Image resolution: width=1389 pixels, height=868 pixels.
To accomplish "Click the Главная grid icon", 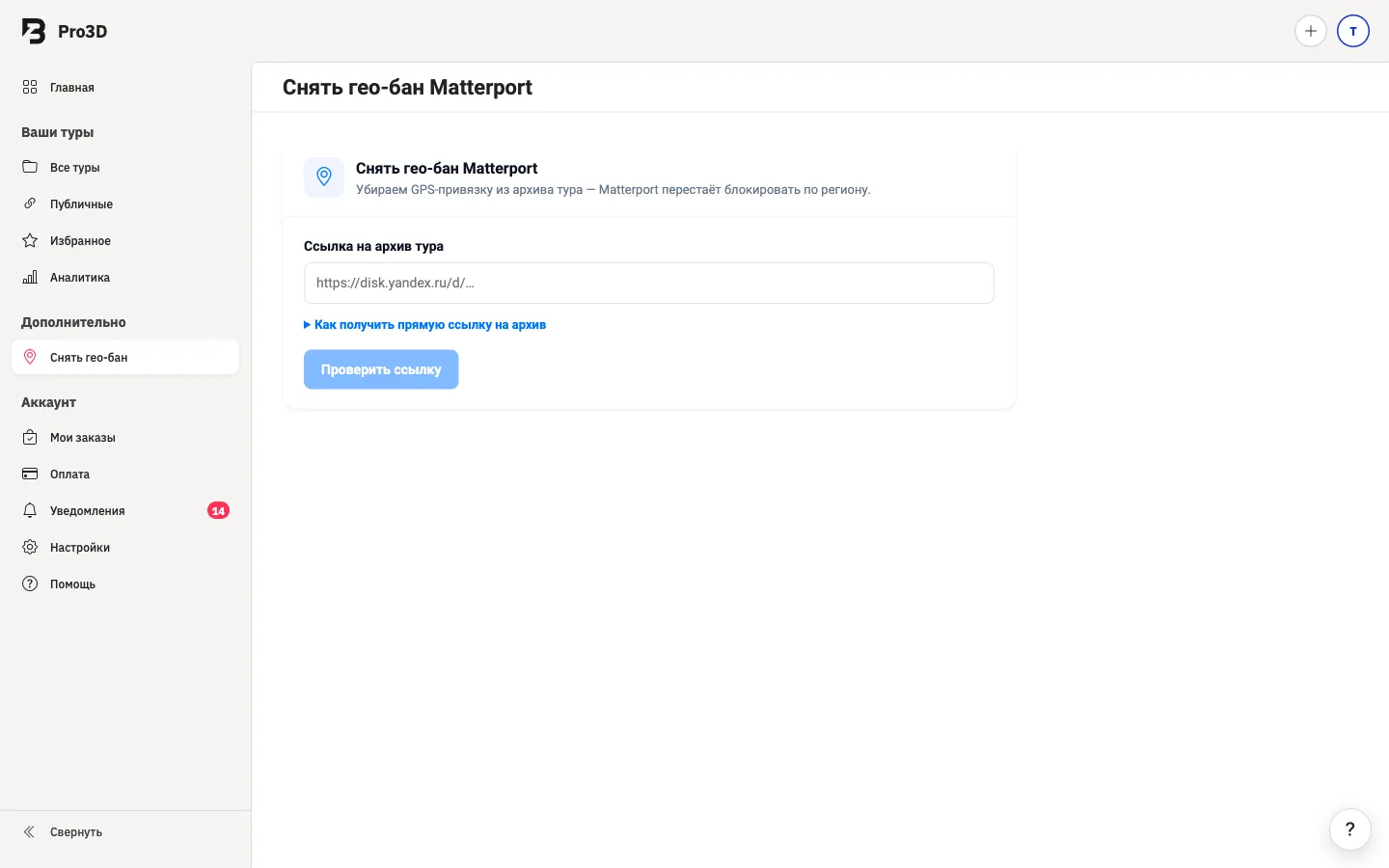I will pyautogui.click(x=30, y=87).
